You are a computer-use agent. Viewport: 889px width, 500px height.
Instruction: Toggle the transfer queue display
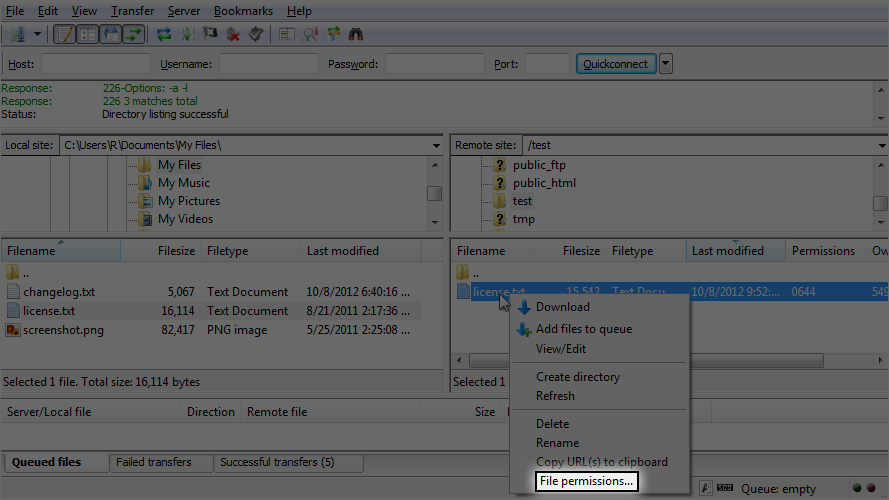point(134,34)
